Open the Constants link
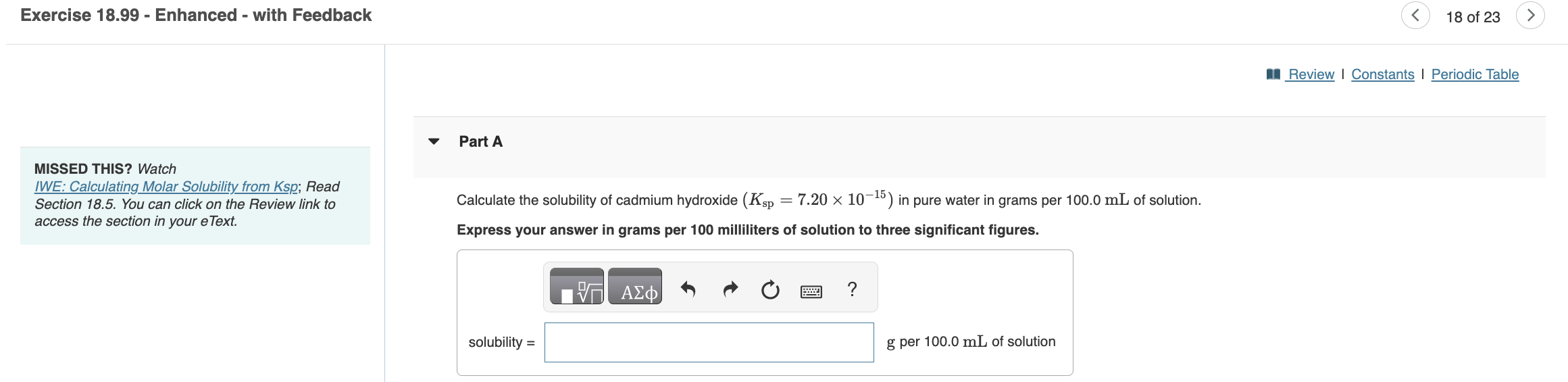 point(1383,74)
